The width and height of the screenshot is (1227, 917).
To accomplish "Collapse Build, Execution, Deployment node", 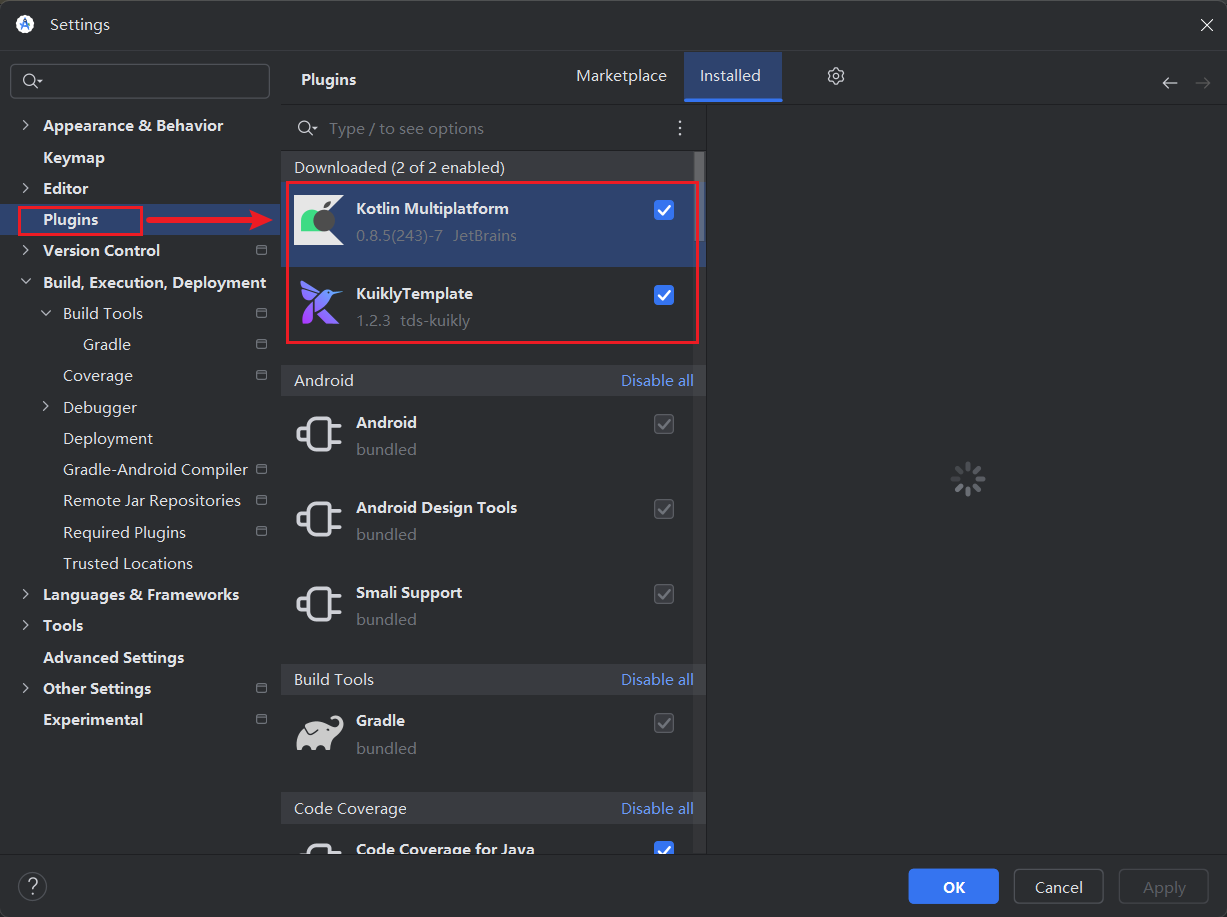I will pos(26,282).
